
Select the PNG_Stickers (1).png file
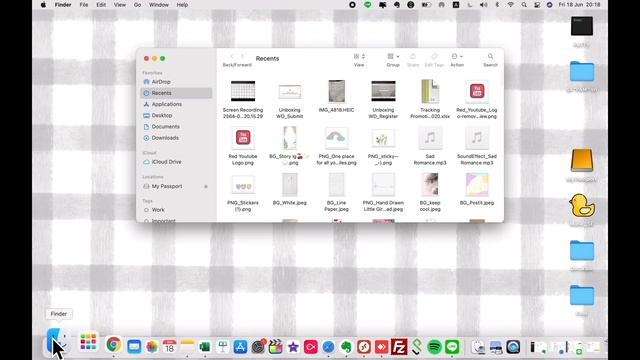(x=243, y=192)
